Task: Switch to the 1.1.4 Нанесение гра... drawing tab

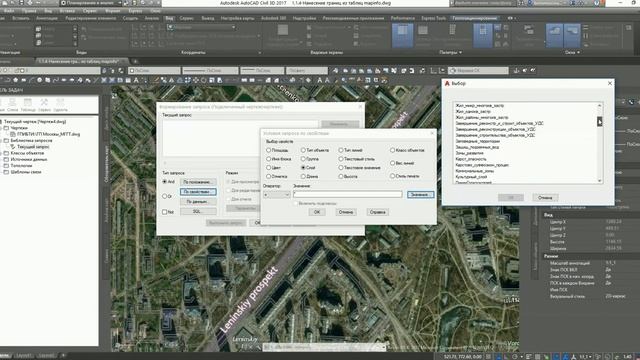Action: [x=78, y=61]
